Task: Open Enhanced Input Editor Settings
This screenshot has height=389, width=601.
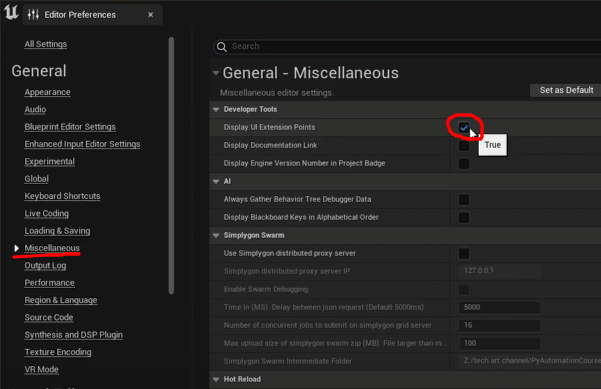Action: [x=82, y=144]
